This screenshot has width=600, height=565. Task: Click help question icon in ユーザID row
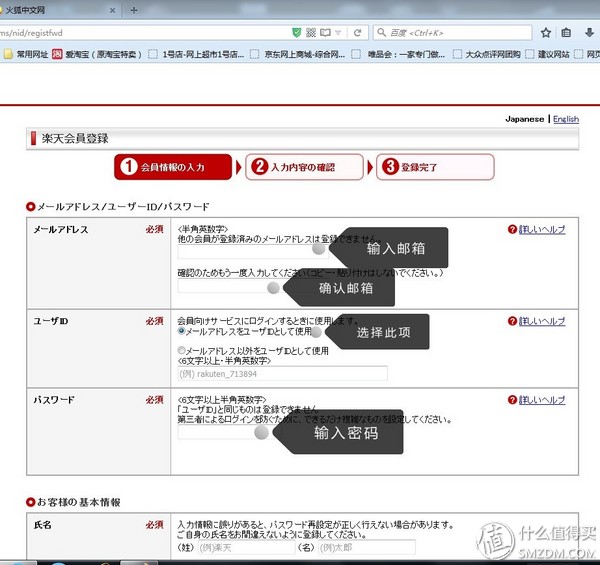click(512, 321)
